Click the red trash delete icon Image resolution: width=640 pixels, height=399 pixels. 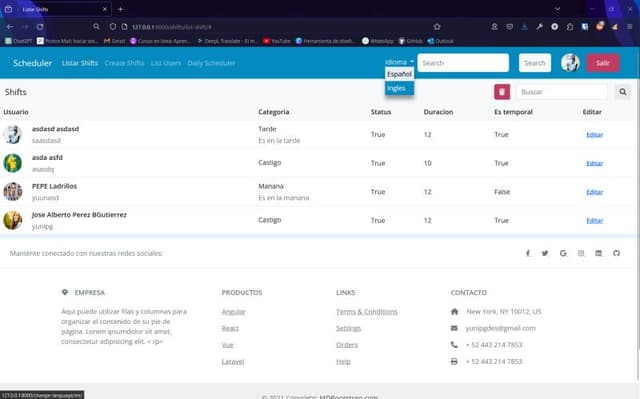[502, 92]
